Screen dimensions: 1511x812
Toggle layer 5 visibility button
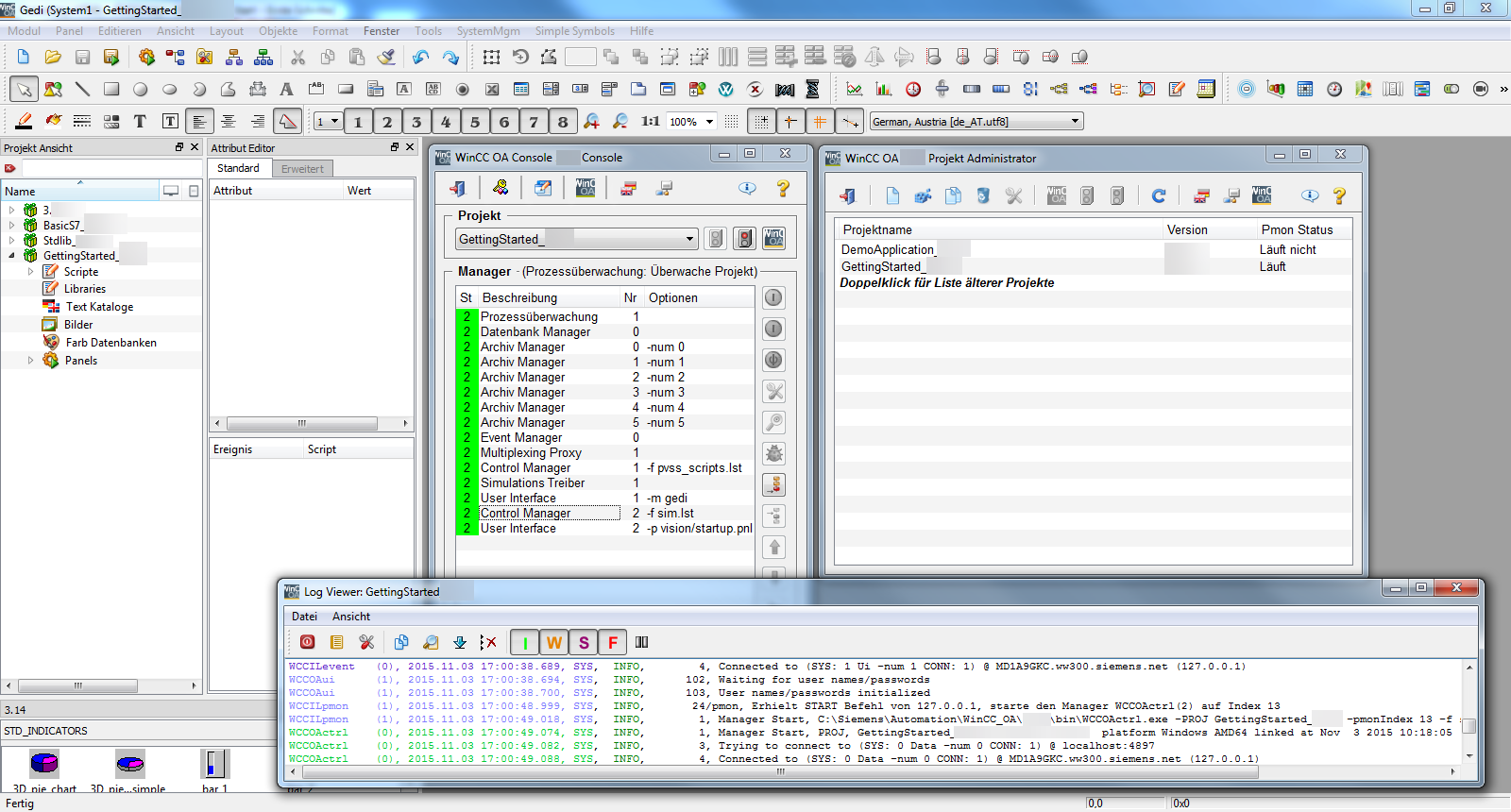[475, 121]
